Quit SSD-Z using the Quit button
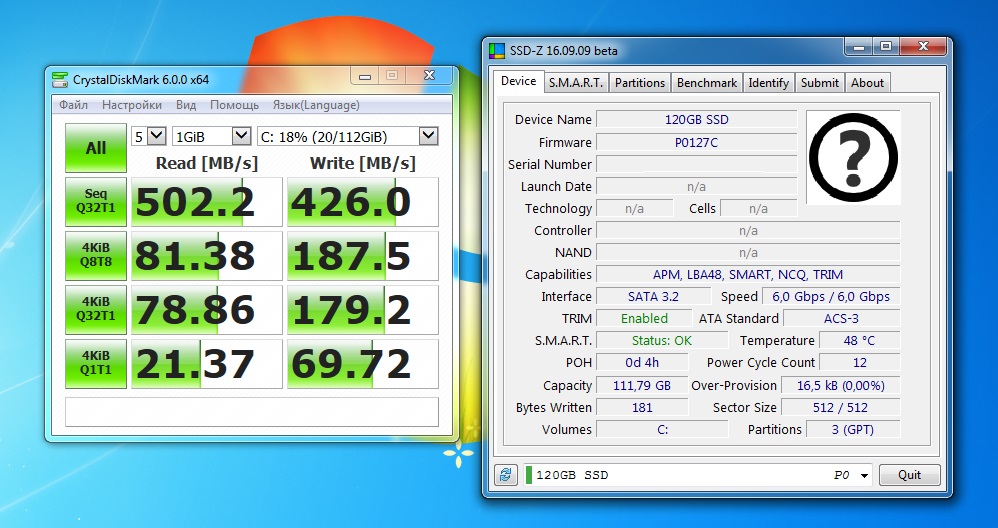This screenshot has width=998, height=528. 909,475
